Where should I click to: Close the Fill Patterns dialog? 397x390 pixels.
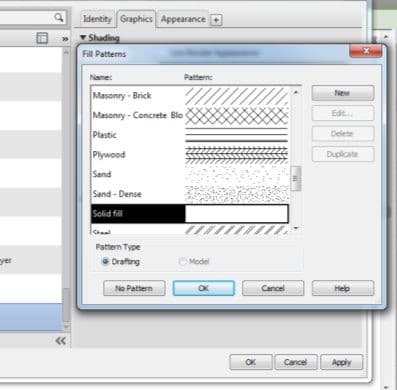(x=366, y=51)
